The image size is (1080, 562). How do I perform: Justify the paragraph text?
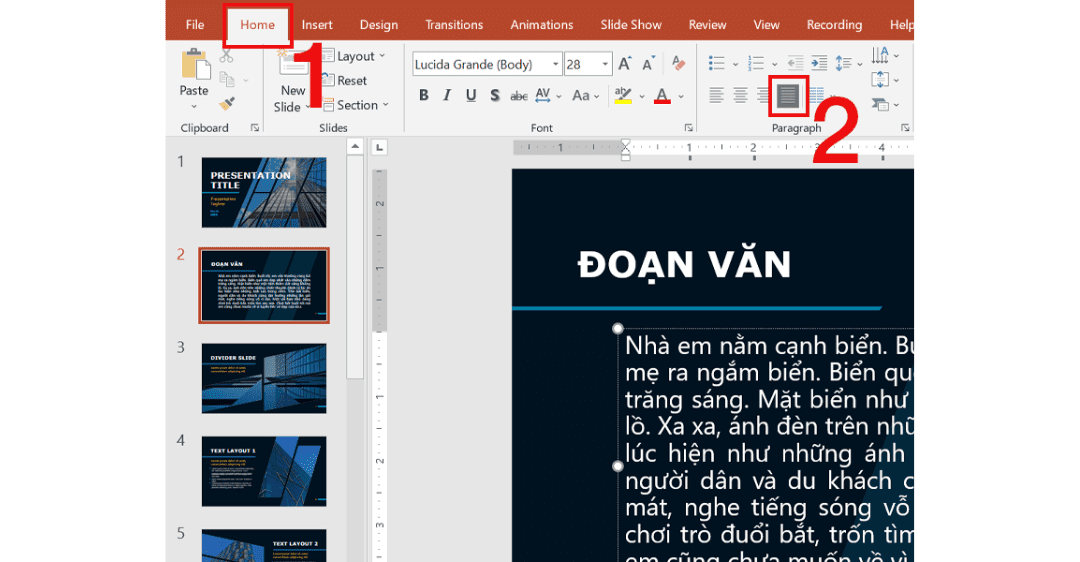[788, 96]
